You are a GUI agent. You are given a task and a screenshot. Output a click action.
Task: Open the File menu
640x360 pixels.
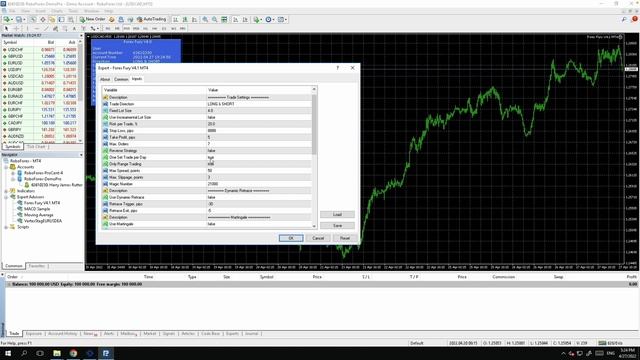12,11
